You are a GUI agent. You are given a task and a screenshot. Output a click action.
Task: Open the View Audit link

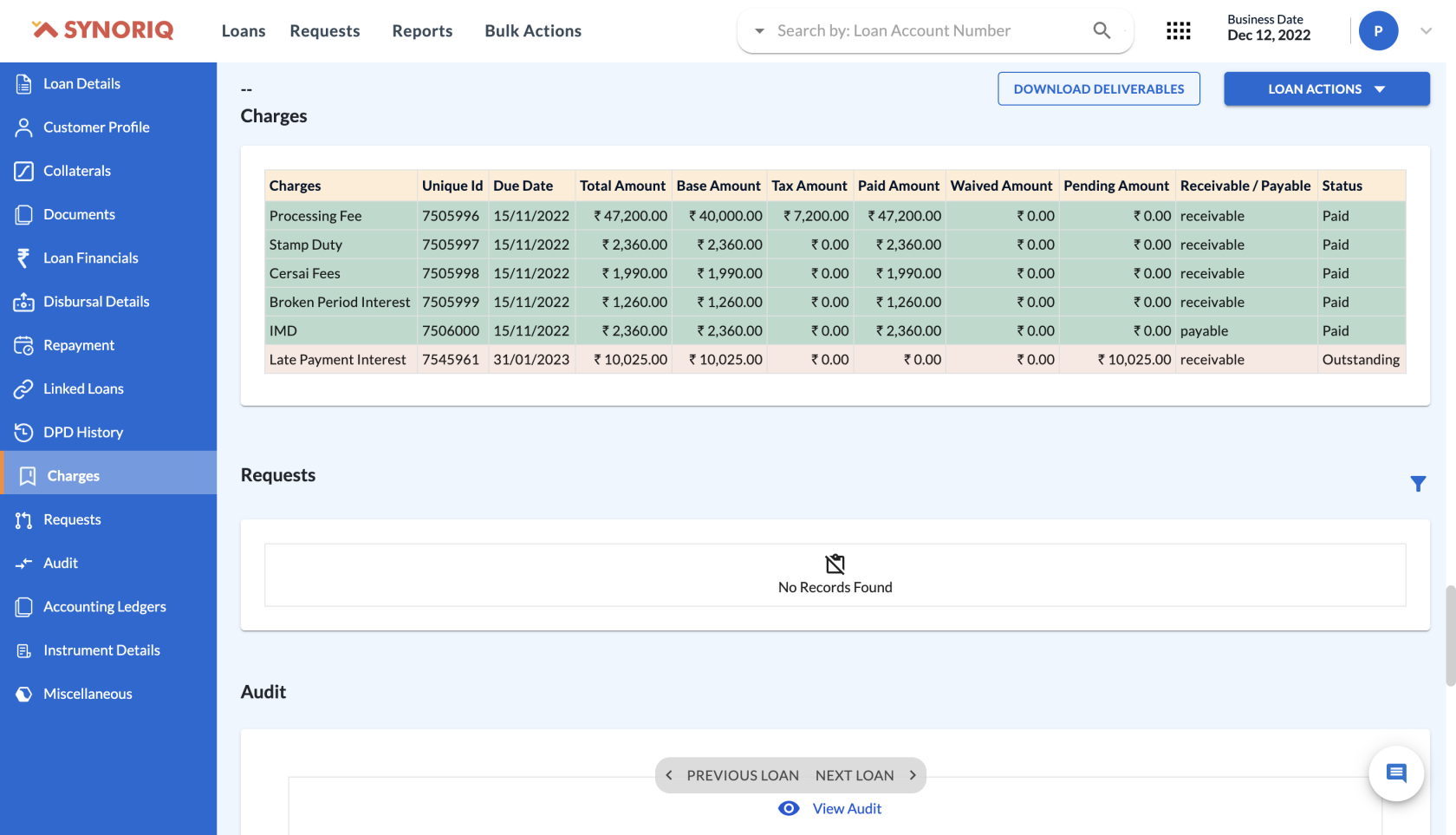point(847,808)
